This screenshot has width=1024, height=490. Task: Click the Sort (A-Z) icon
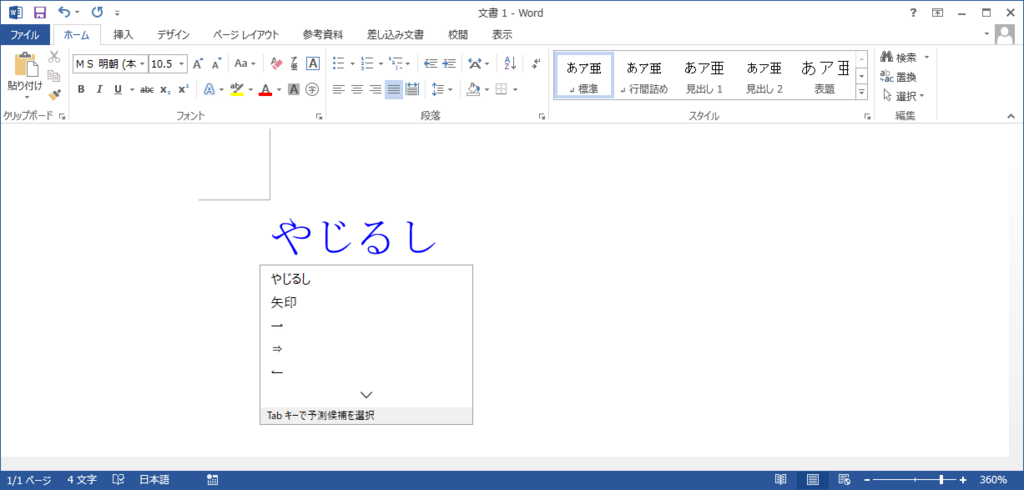(x=510, y=63)
